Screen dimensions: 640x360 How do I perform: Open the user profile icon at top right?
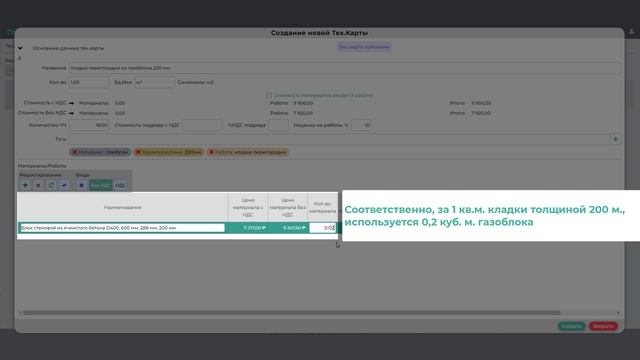(631, 32)
